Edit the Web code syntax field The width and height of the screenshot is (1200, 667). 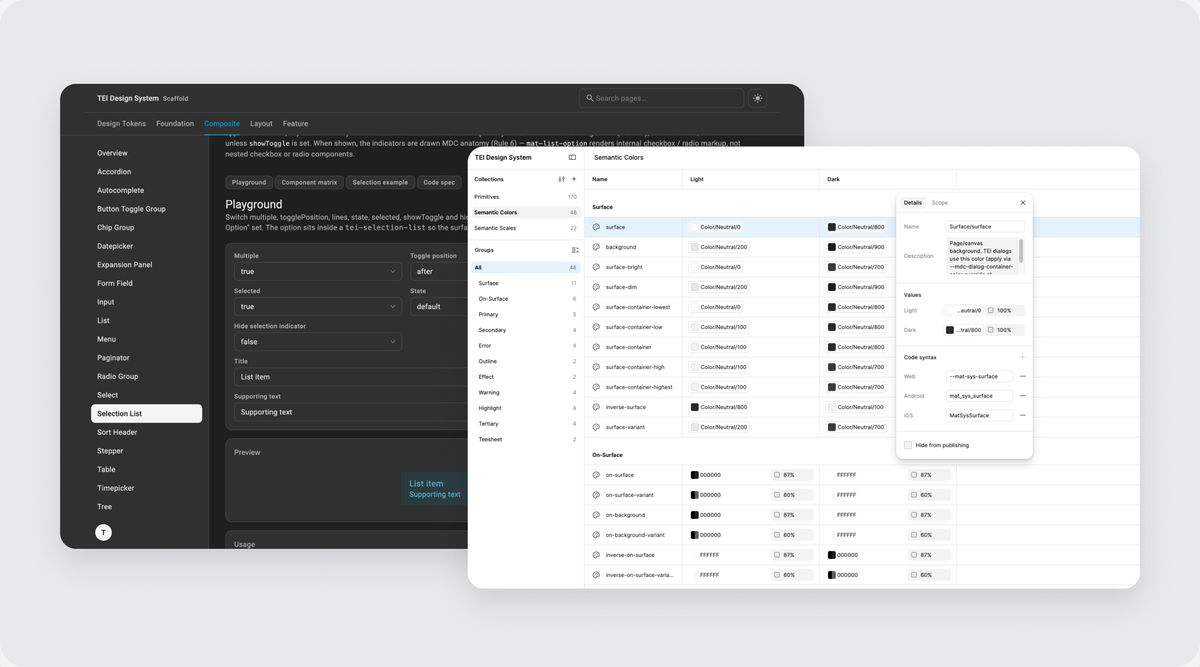(x=979, y=376)
